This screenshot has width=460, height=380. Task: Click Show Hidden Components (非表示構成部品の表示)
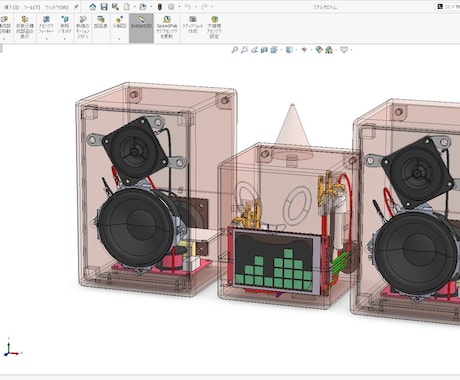24,27
